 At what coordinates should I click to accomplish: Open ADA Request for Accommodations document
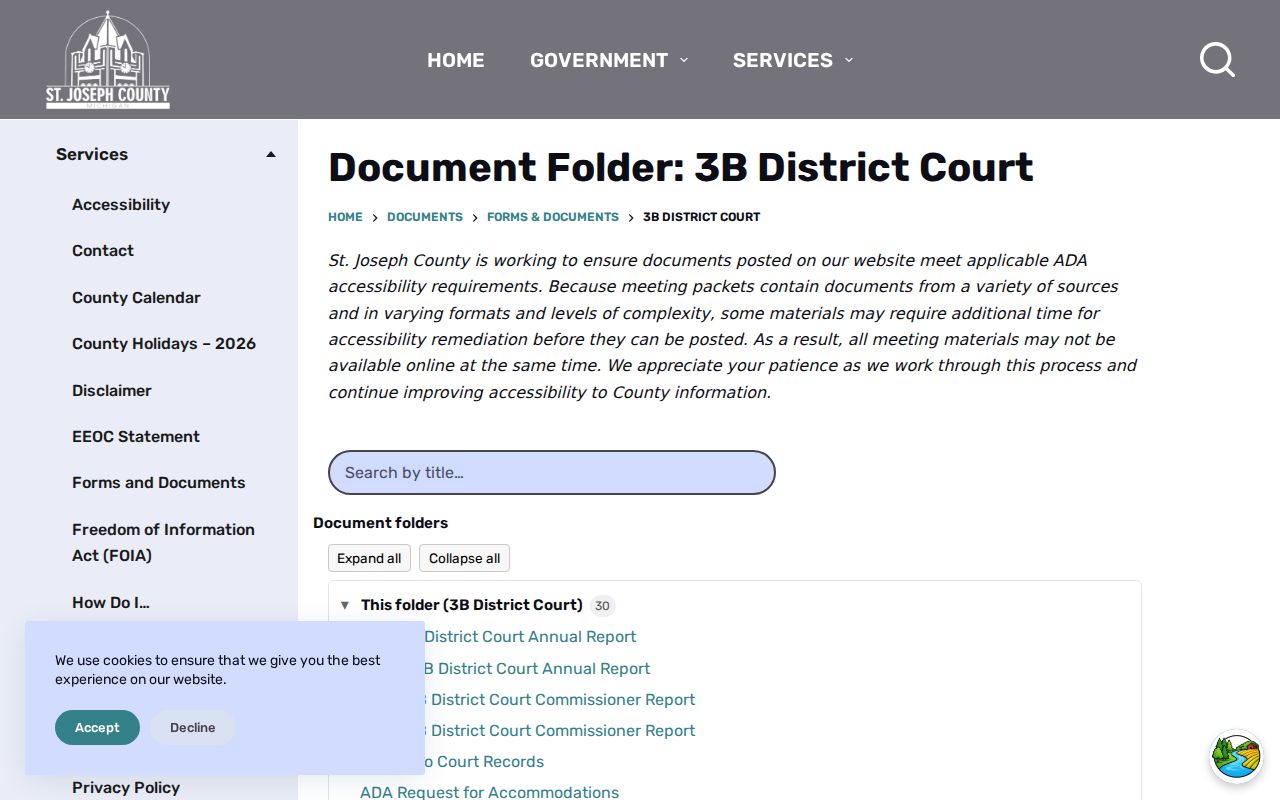(489, 791)
